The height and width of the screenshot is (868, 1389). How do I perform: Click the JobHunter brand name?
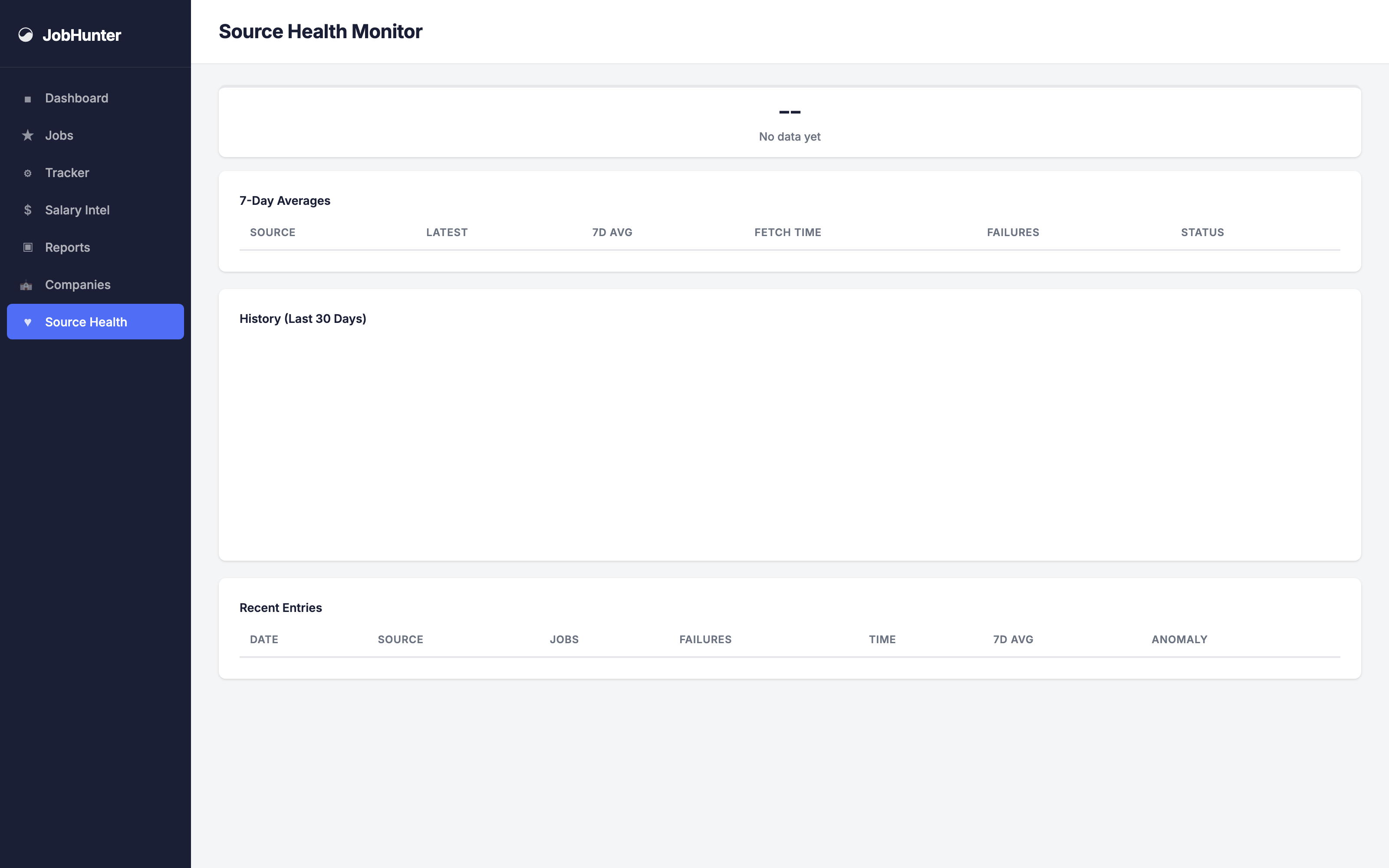tap(82, 35)
